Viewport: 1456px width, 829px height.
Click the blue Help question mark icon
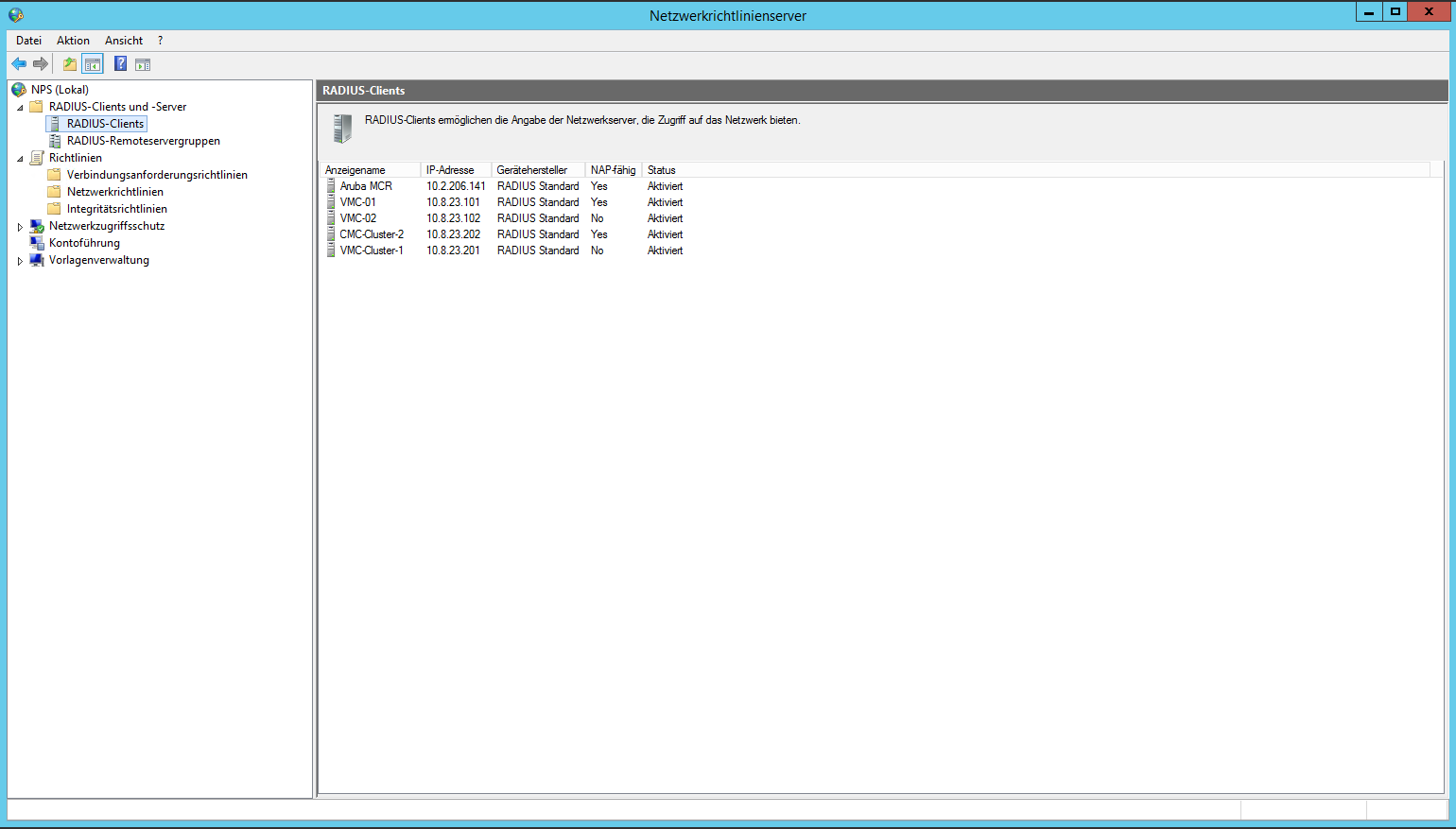click(x=120, y=64)
